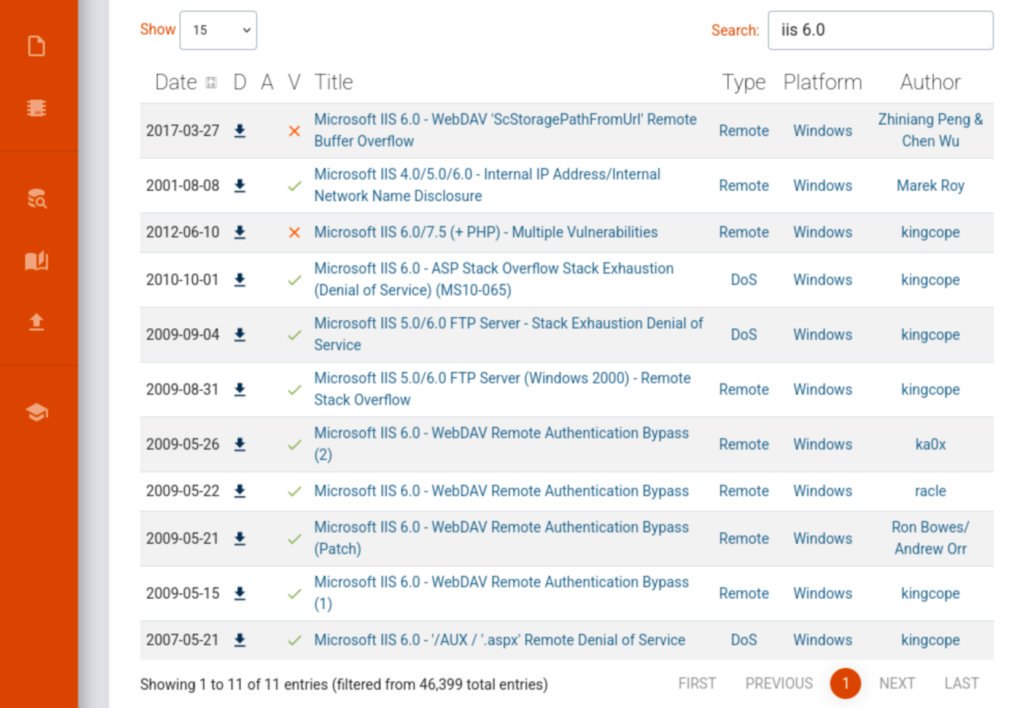Click author ka0x

(x=931, y=444)
